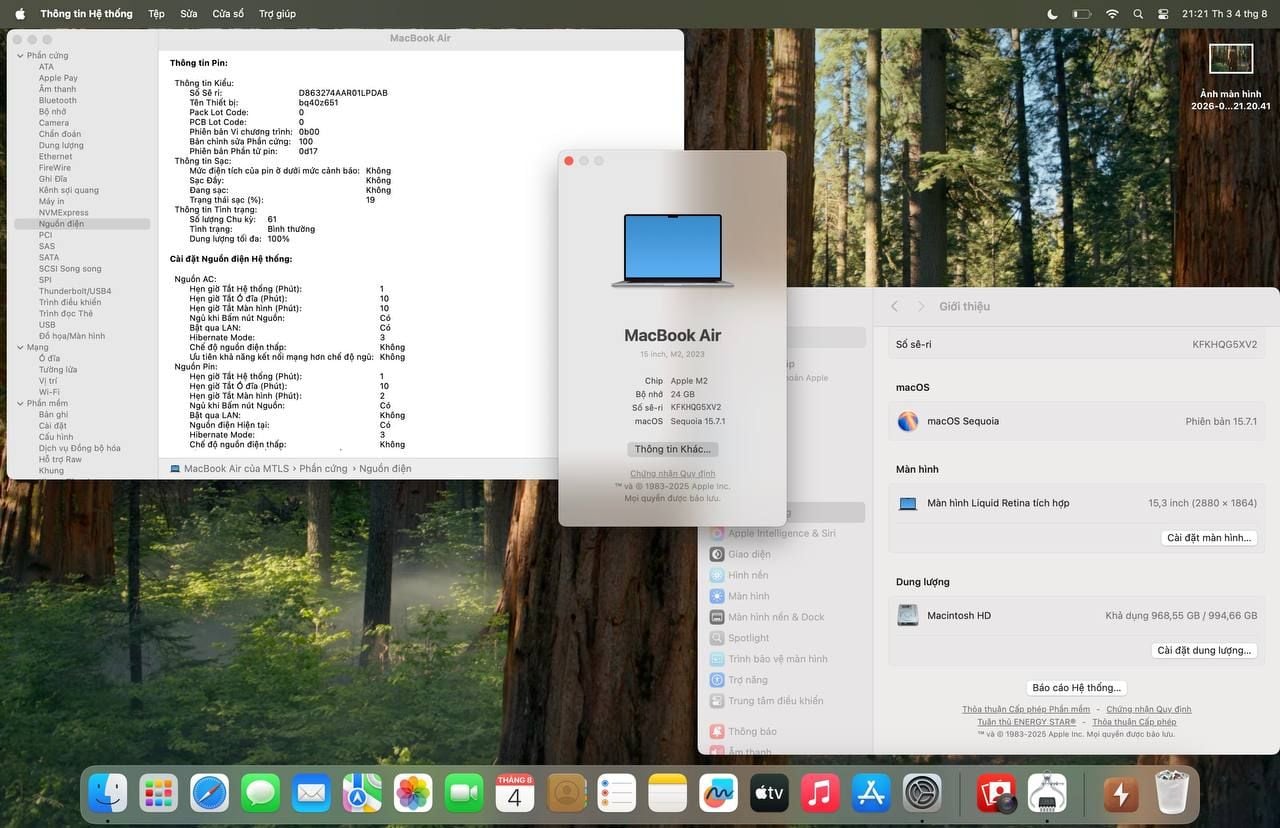Open the Cửa sổ menu
Viewport: 1280px width, 828px height.
point(228,14)
